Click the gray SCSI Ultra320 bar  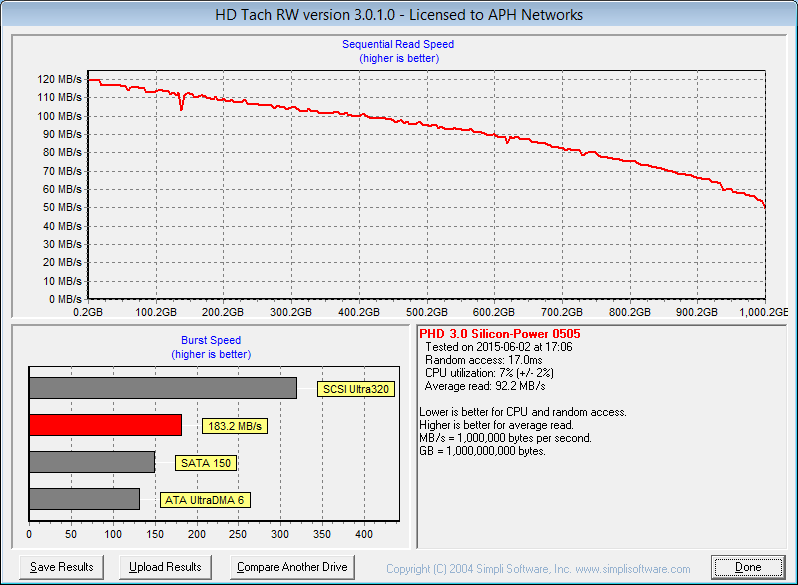163,388
